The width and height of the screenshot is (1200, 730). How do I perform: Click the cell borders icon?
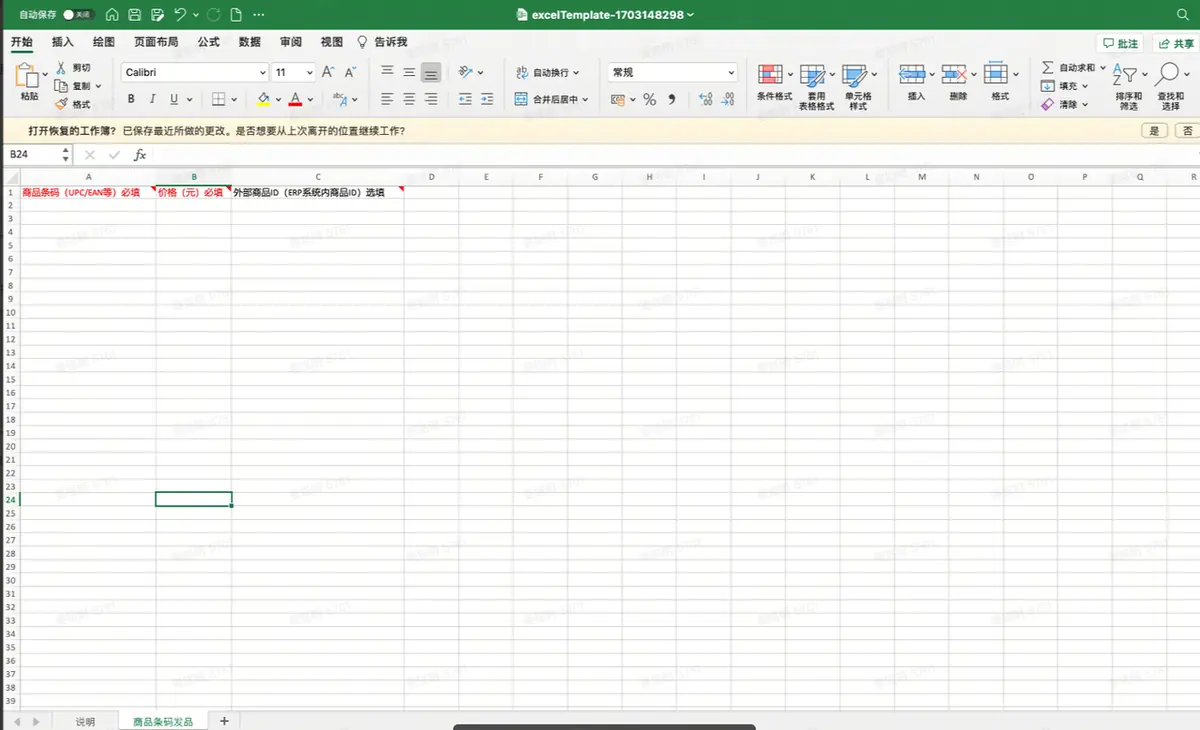pos(219,99)
